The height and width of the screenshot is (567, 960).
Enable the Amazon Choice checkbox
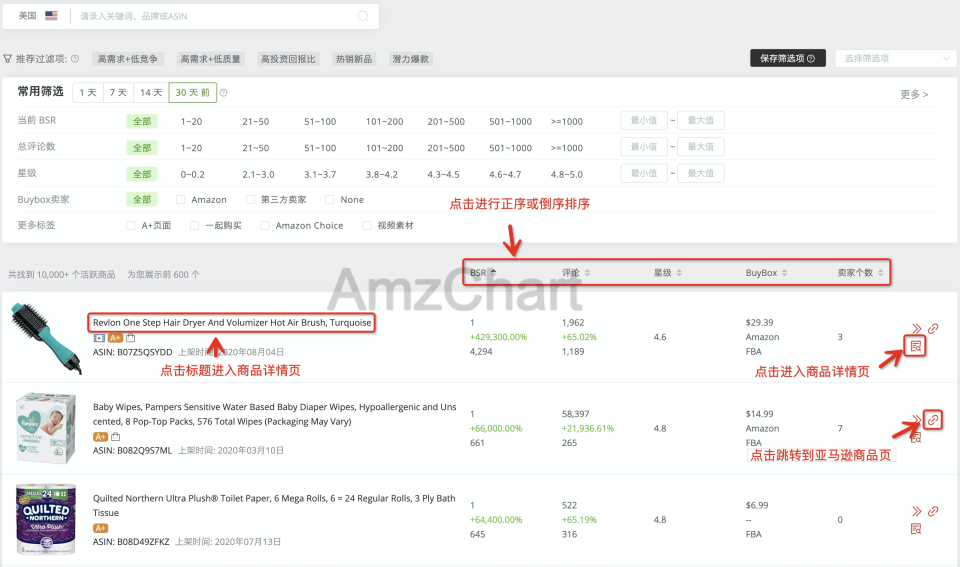click(264, 225)
